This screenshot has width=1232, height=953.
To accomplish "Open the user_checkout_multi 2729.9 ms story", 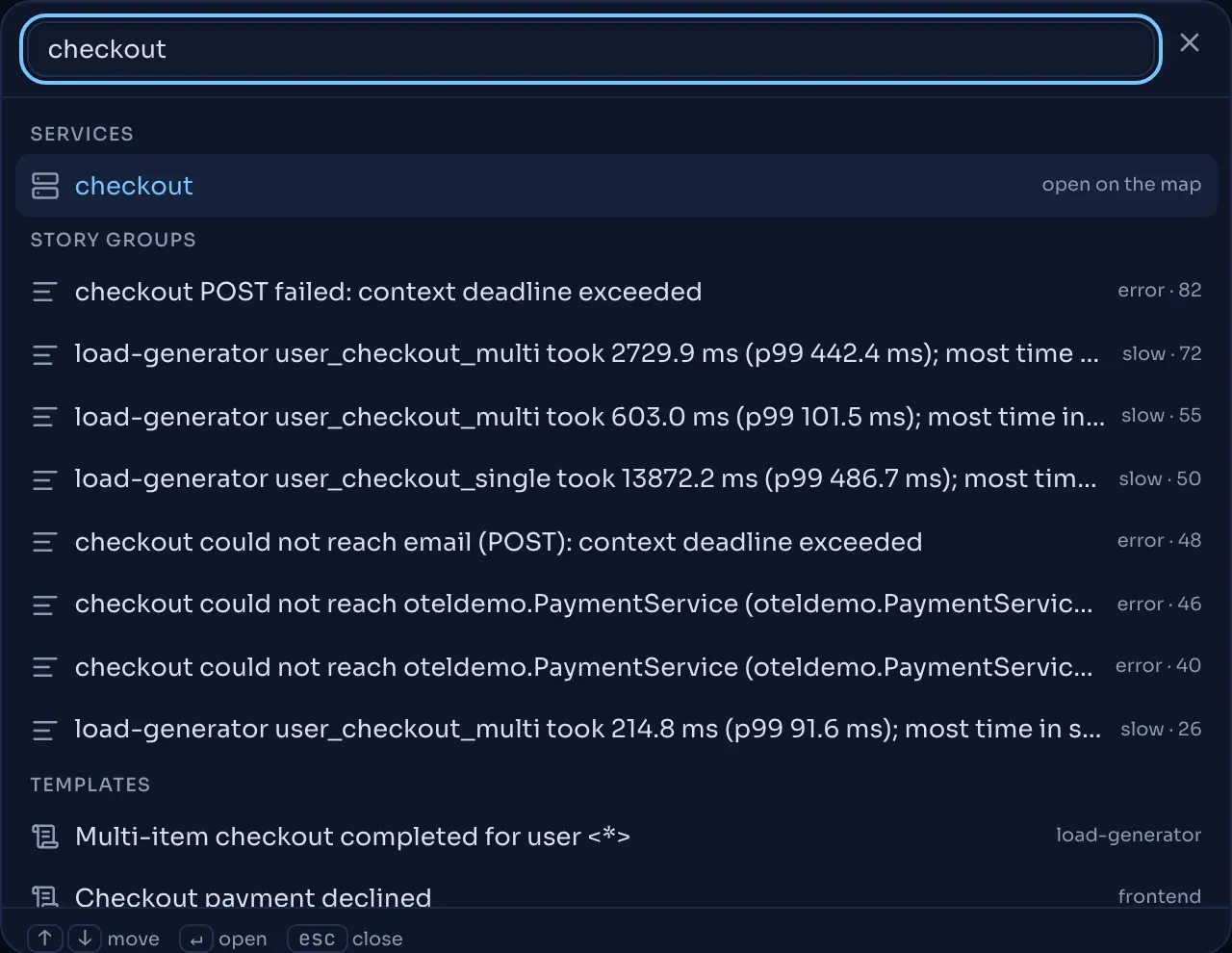I will tap(616, 354).
